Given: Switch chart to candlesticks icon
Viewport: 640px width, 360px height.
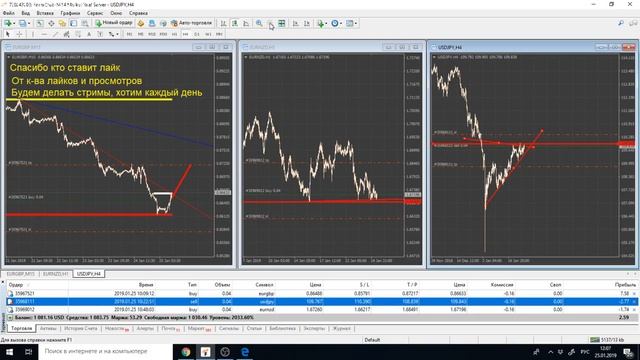Looking at the screenshot, I should [234, 23].
